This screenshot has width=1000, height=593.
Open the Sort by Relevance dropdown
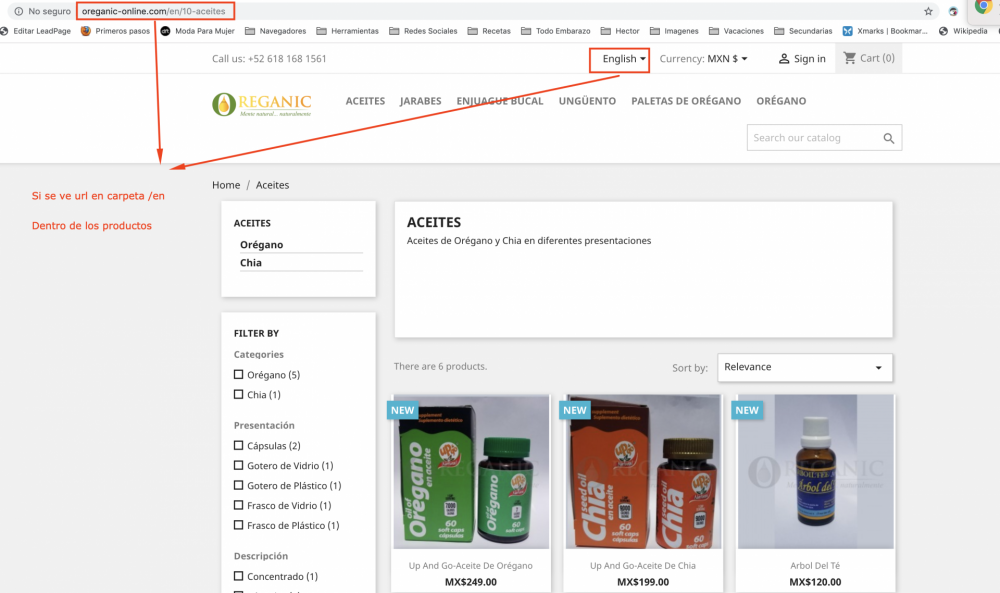[805, 367]
